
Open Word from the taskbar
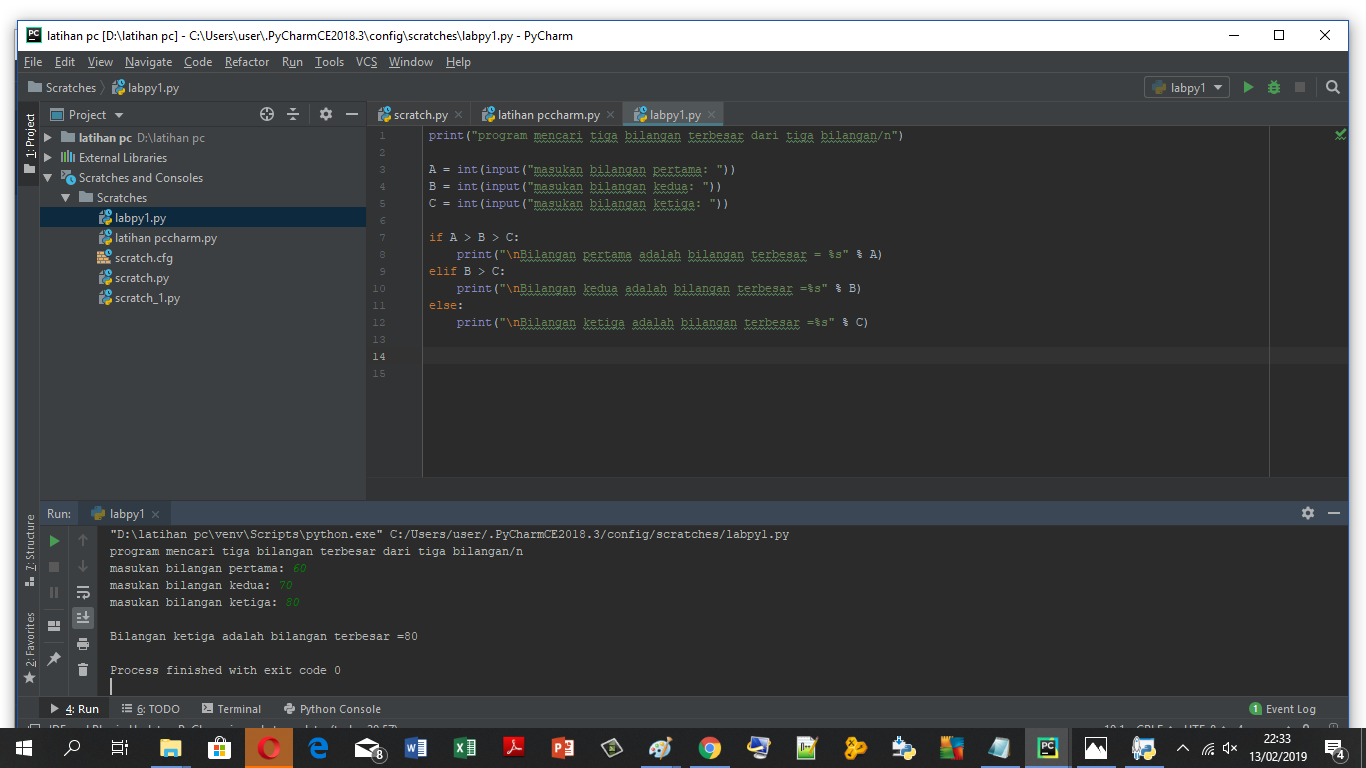[x=416, y=747]
